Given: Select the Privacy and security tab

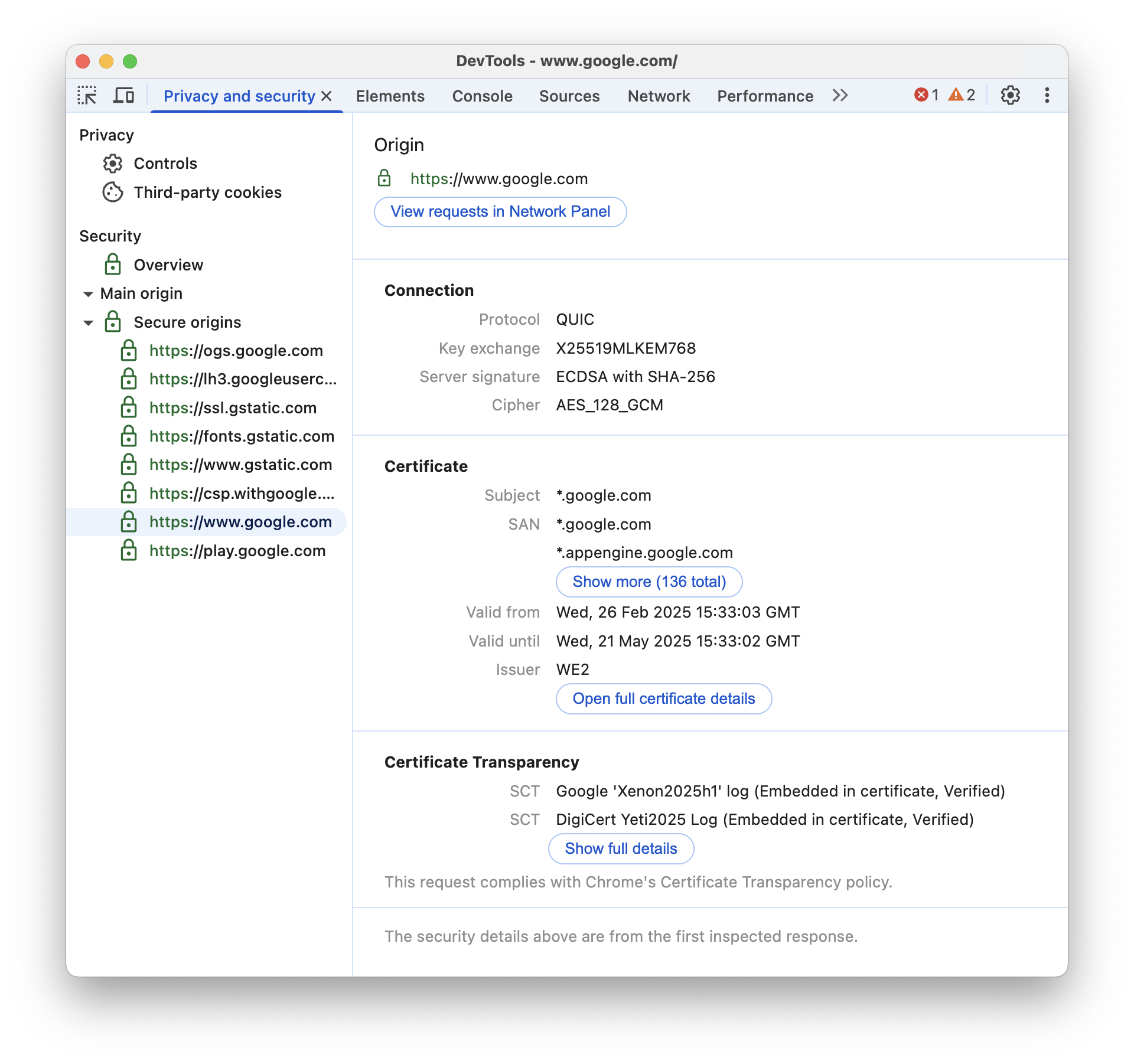Looking at the screenshot, I should (x=243, y=96).
